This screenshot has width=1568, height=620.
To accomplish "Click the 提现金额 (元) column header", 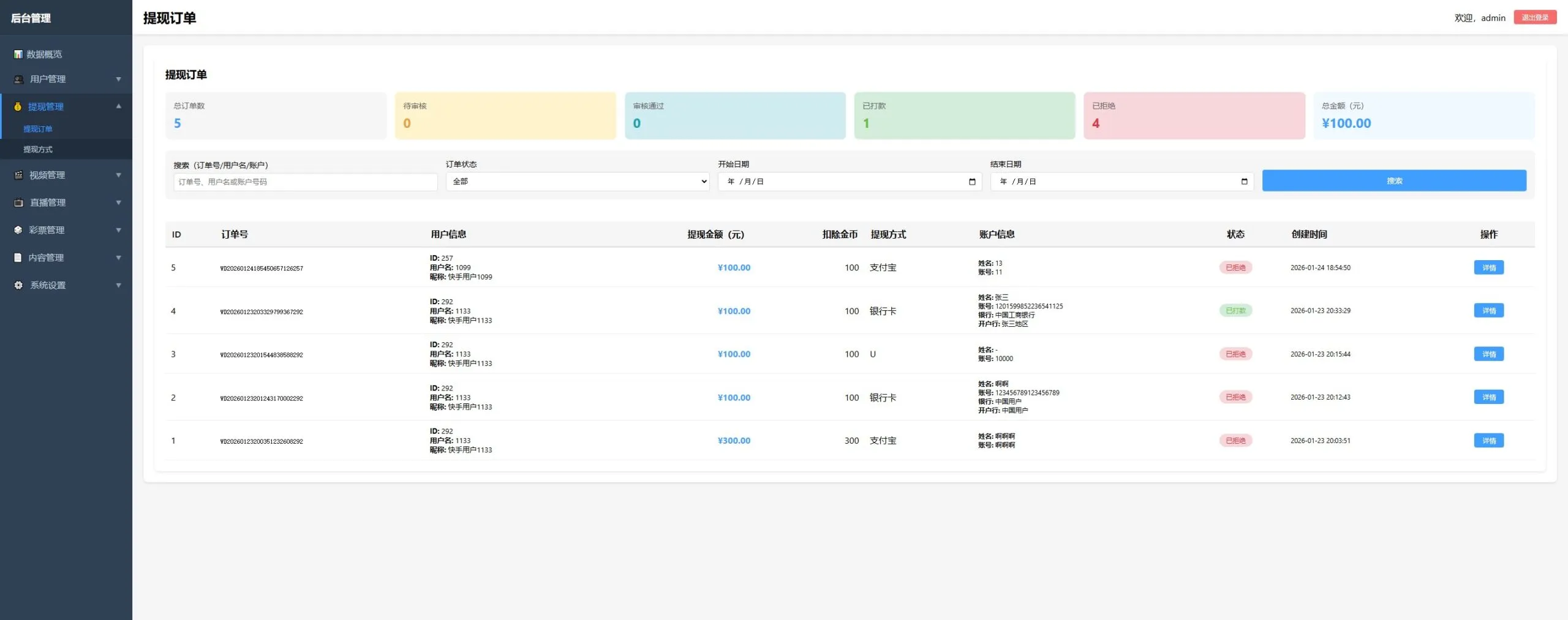I will [715, 234].
